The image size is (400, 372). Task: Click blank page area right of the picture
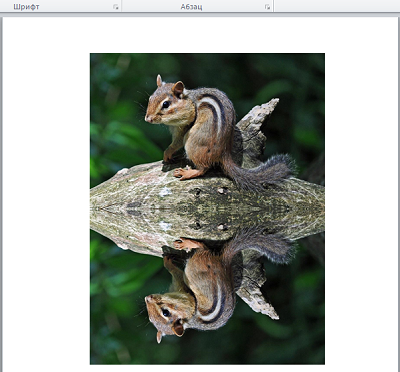[x=361, y=200]
